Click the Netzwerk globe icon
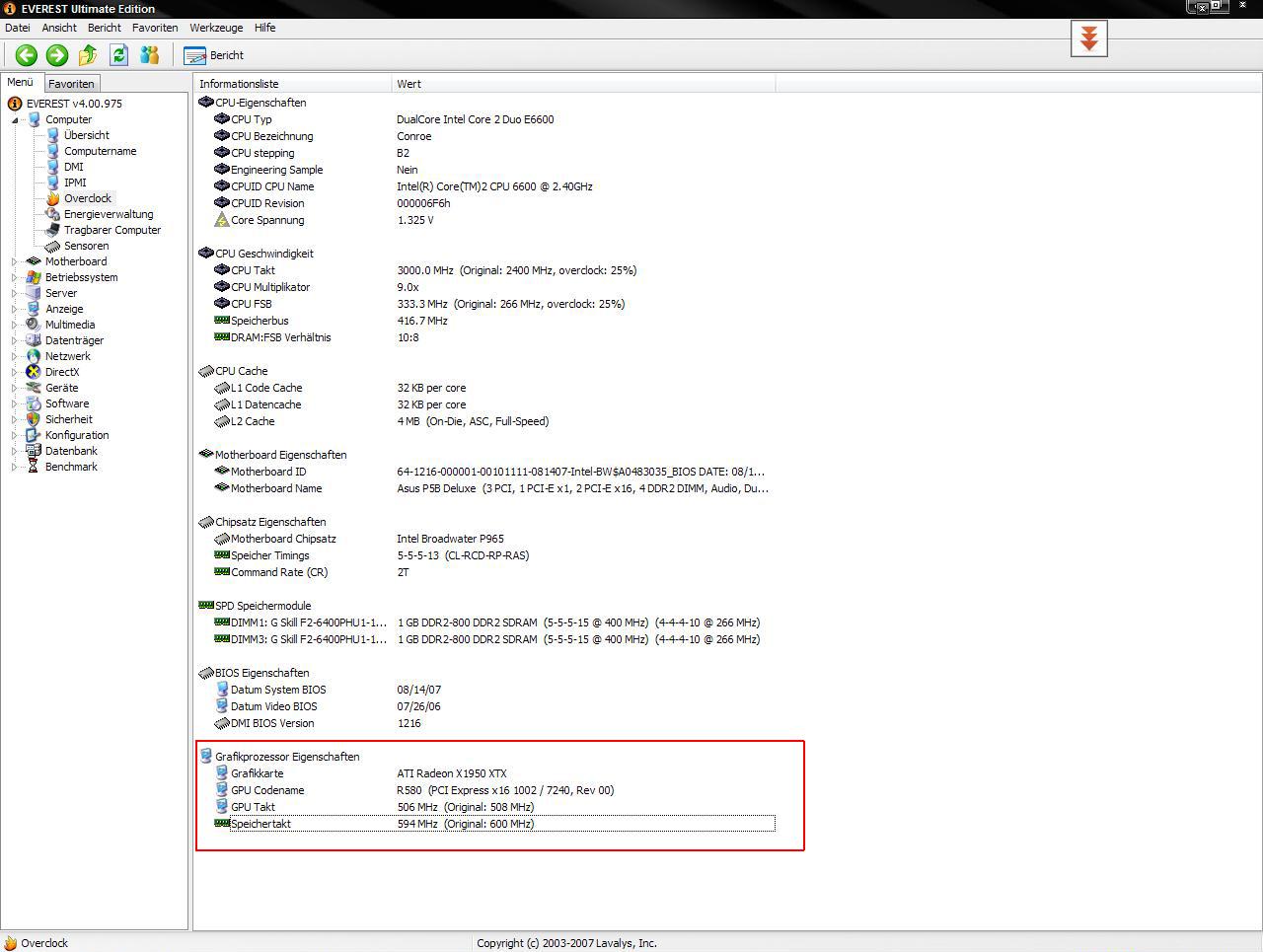 34,356
